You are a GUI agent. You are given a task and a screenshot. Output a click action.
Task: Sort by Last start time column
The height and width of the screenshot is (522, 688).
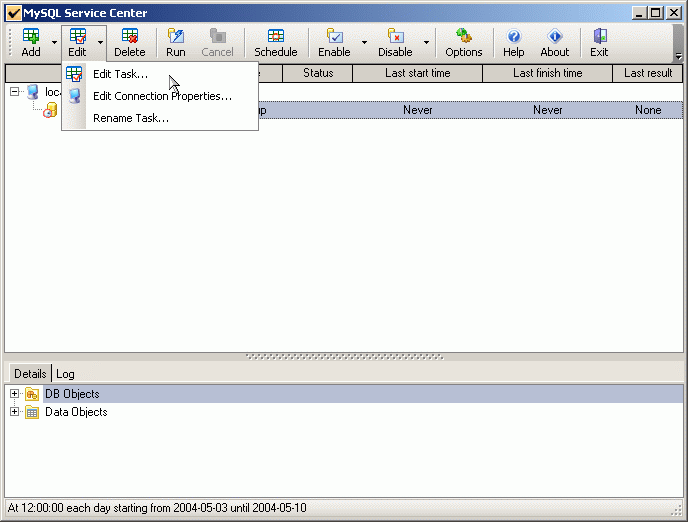pyautogui.click(x=417, y=73)
